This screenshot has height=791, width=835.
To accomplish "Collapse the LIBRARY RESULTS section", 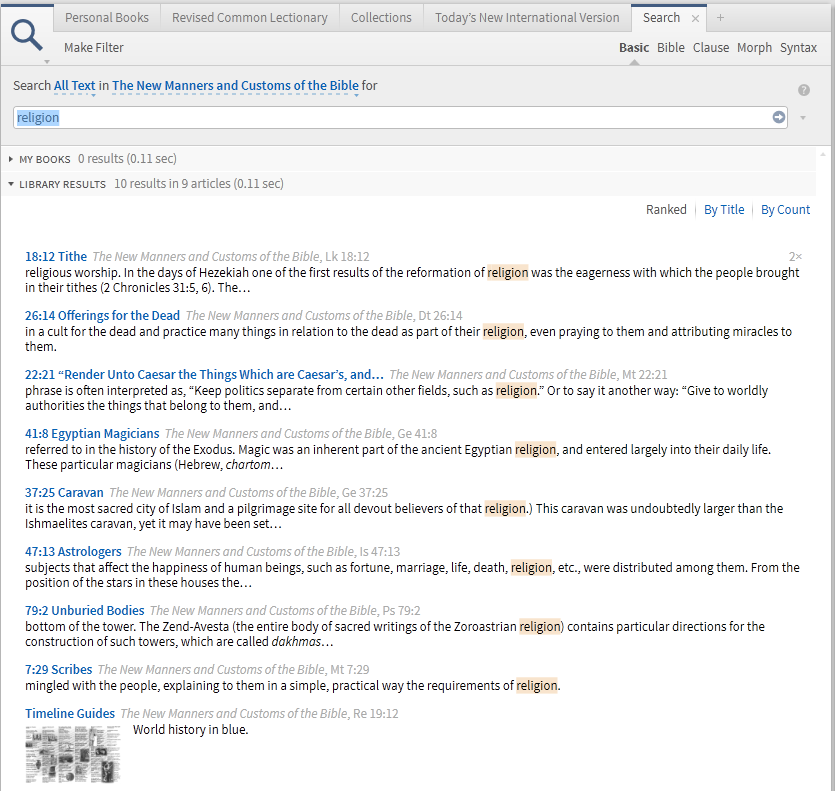I will 11,184.
